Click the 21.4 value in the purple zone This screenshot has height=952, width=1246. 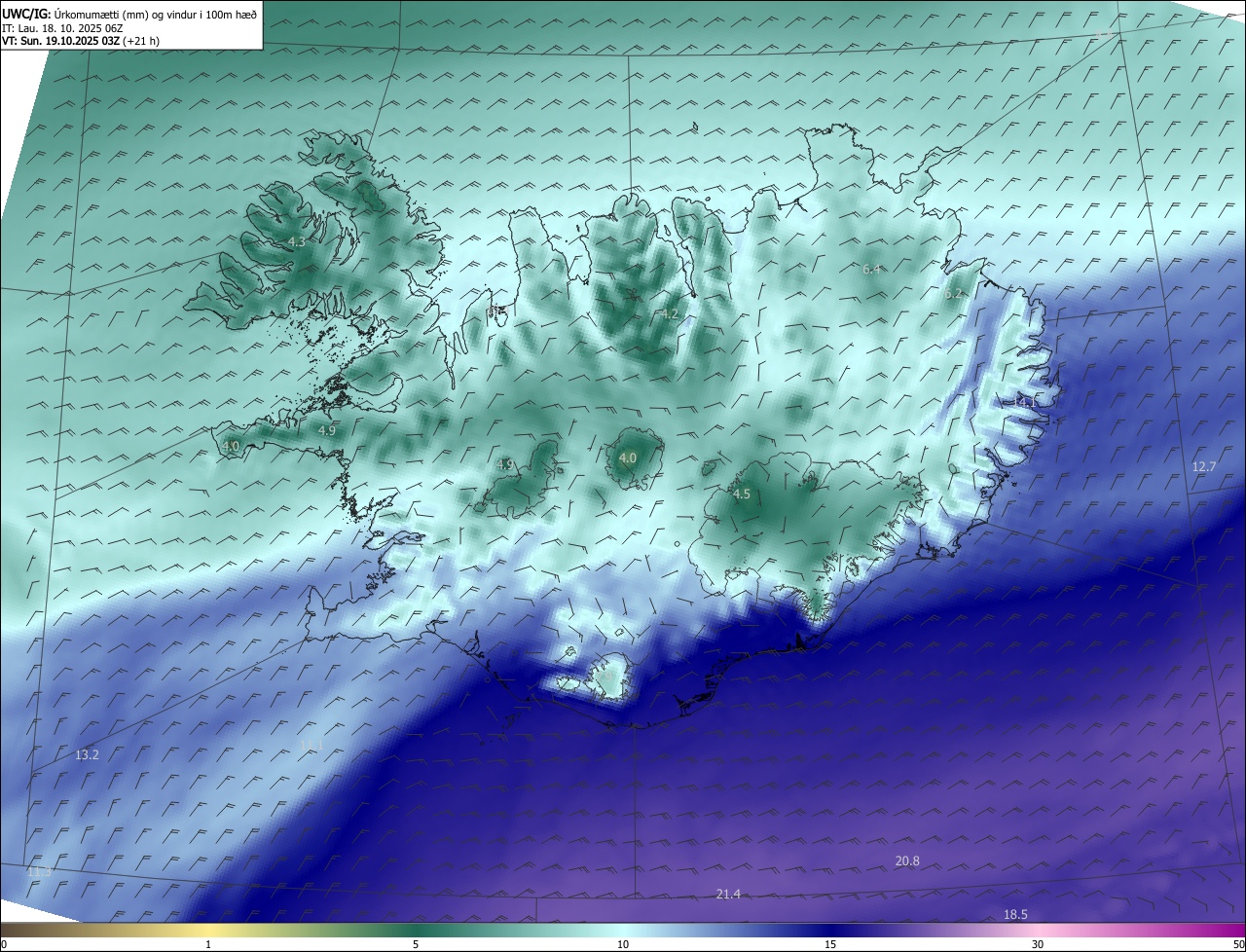pos(728,894)
